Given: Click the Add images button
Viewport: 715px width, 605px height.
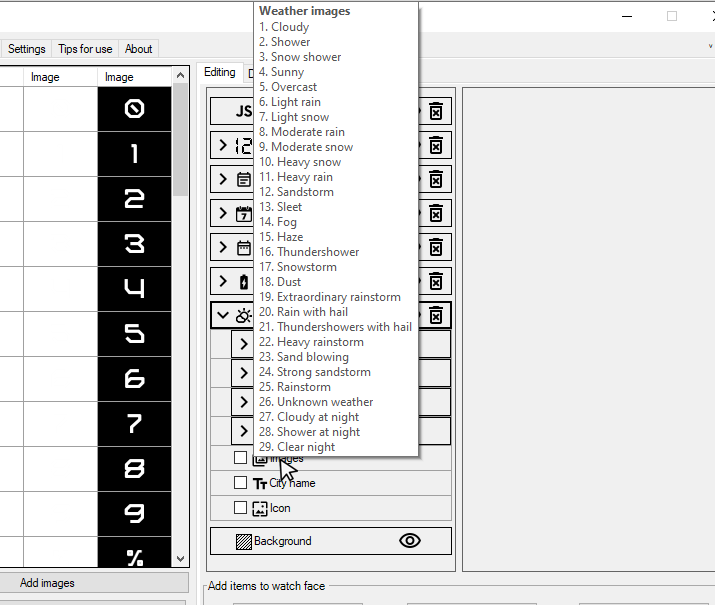Looking at the screenshot, I should pos(47,583).
